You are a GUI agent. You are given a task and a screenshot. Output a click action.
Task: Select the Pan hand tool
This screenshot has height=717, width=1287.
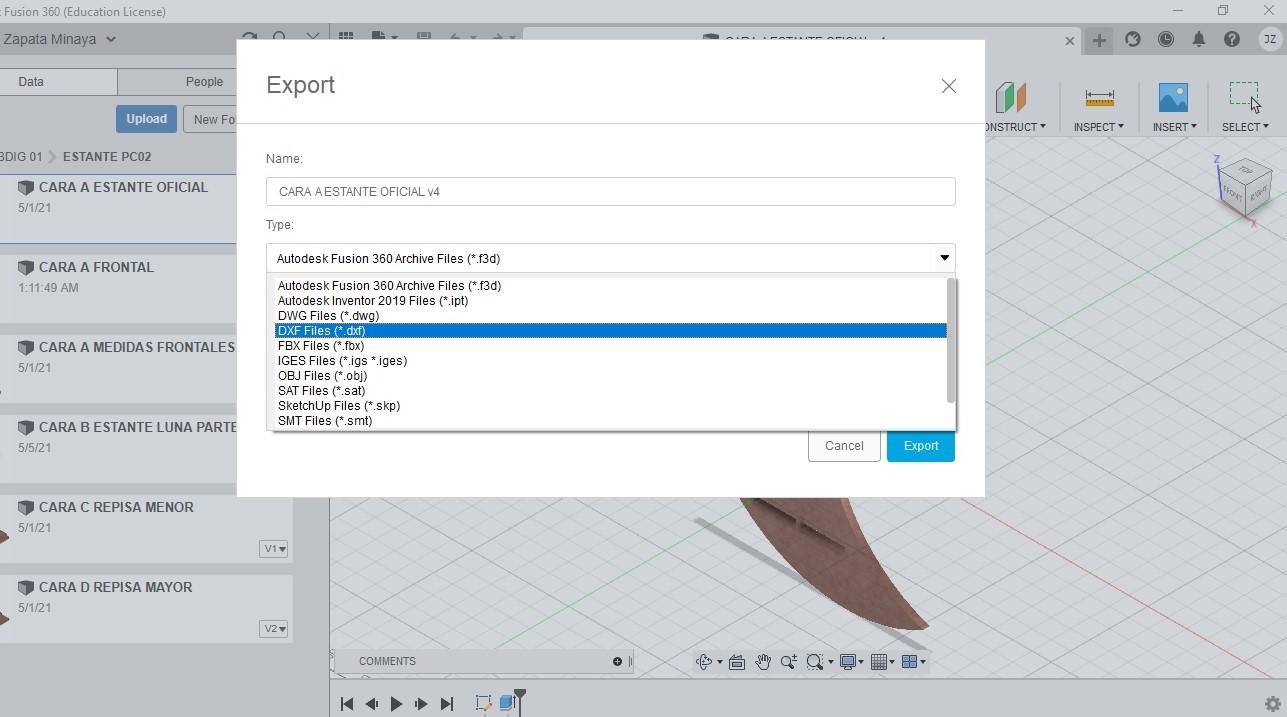[x=763, y=662]
